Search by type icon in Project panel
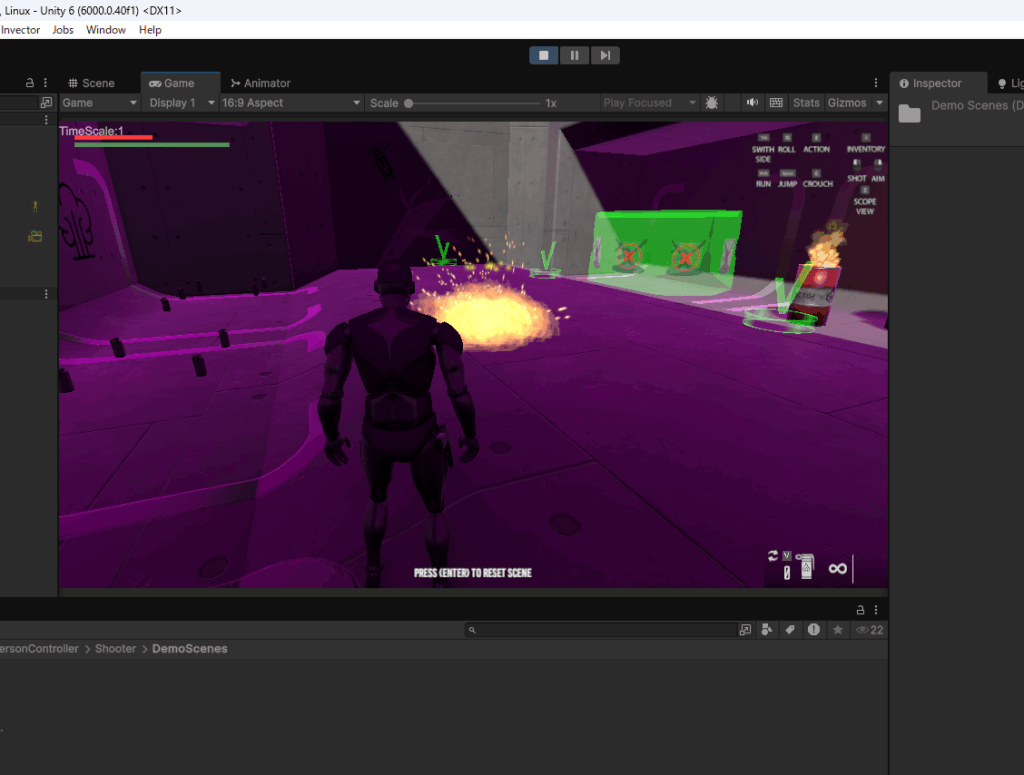The image size is (1024, 775). 767,630
